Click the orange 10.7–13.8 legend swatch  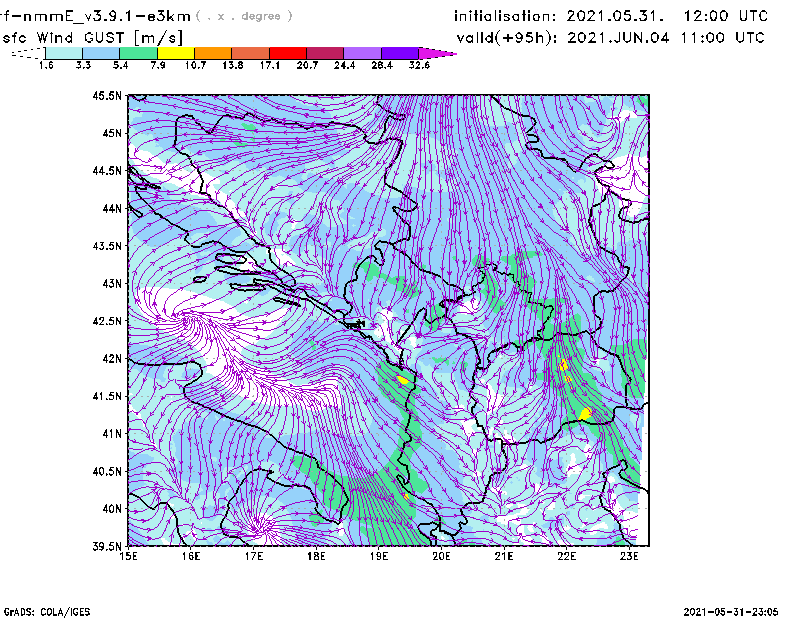pyautogui.click(x=213, y=53)
